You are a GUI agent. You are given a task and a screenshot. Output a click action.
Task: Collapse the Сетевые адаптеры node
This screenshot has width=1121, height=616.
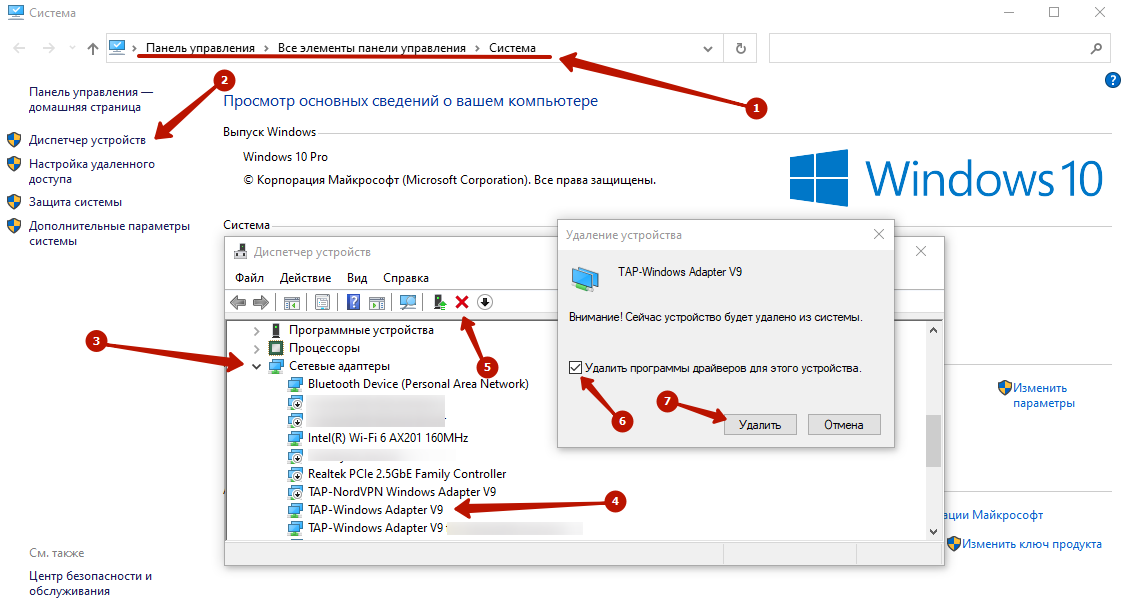[x=256, y=367]
